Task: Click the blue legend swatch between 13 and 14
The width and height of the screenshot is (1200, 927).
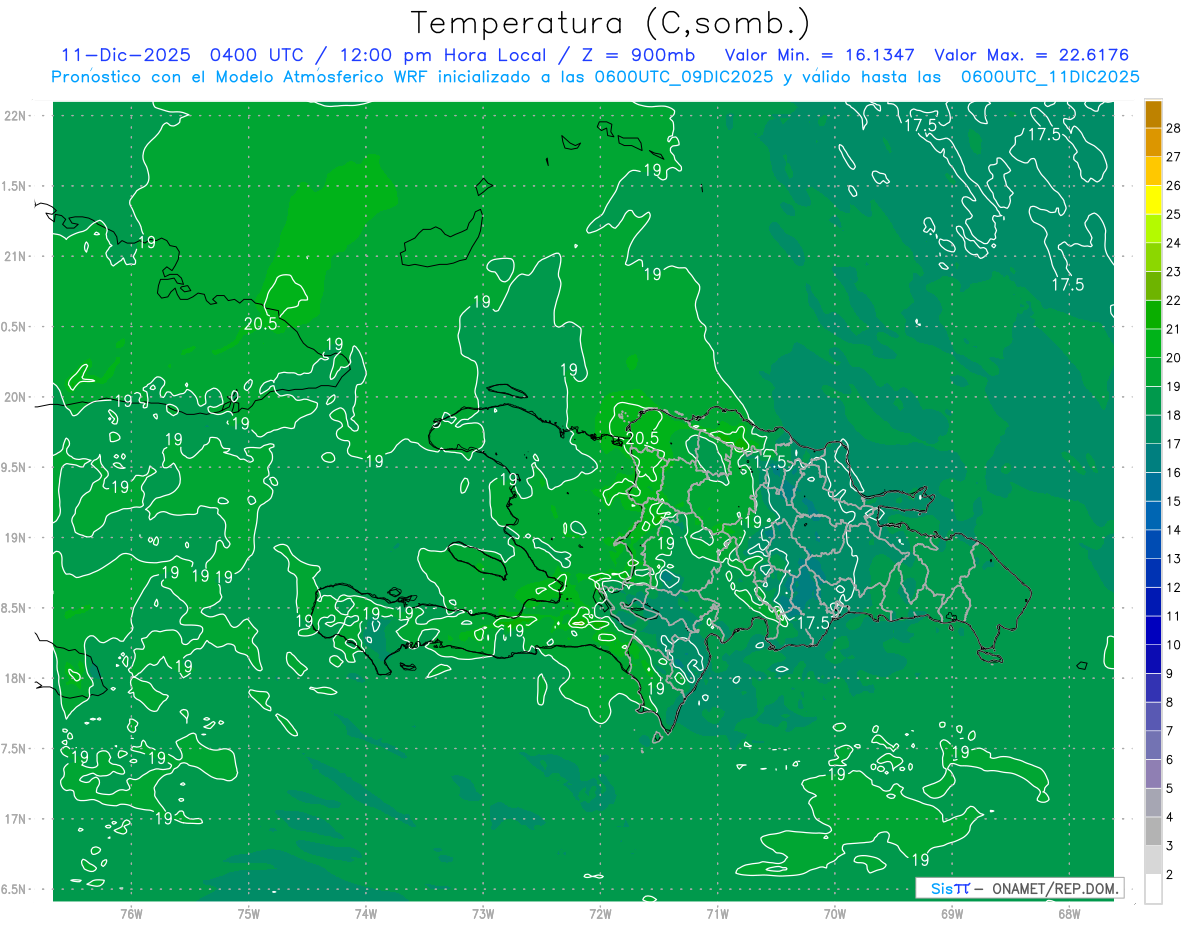Action: (x=1153, y=544)
